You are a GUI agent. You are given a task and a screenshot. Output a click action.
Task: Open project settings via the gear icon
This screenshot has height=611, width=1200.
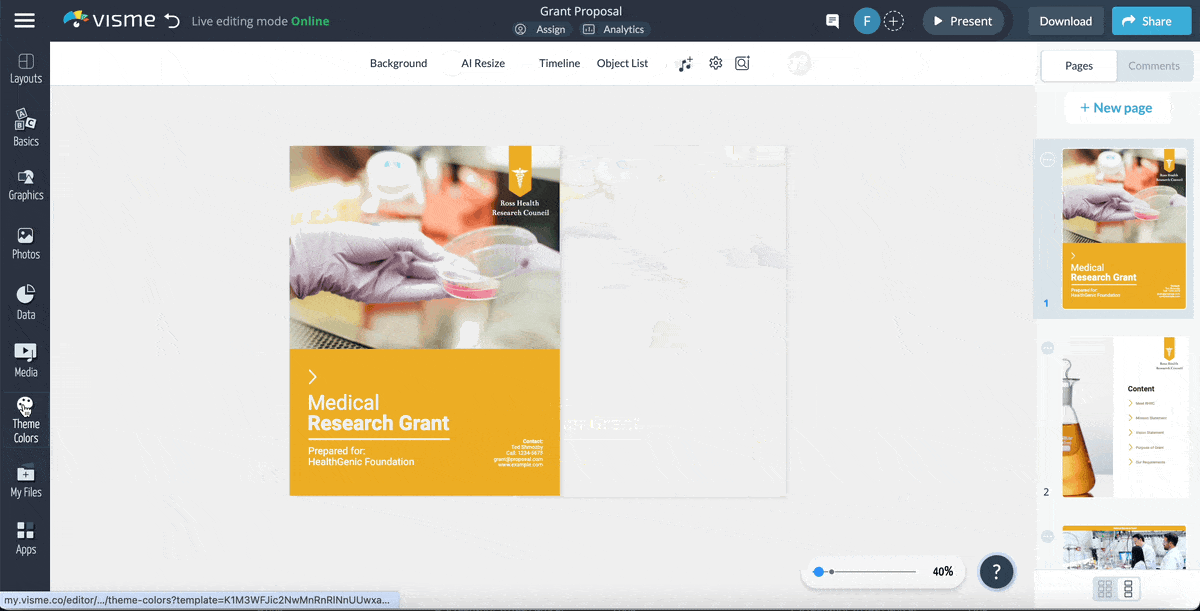tap(715, 62)
